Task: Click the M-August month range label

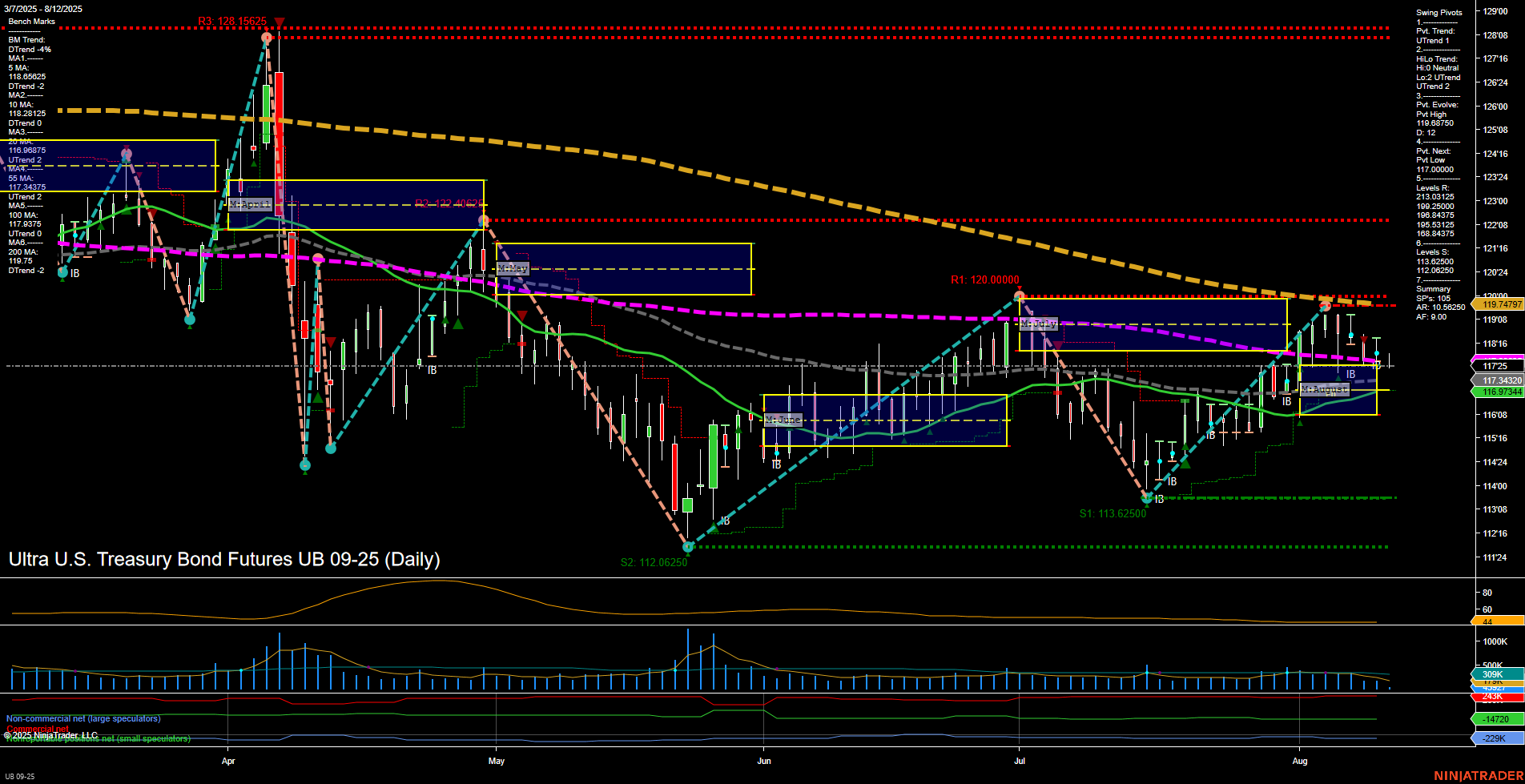Action: point(1324,389)
